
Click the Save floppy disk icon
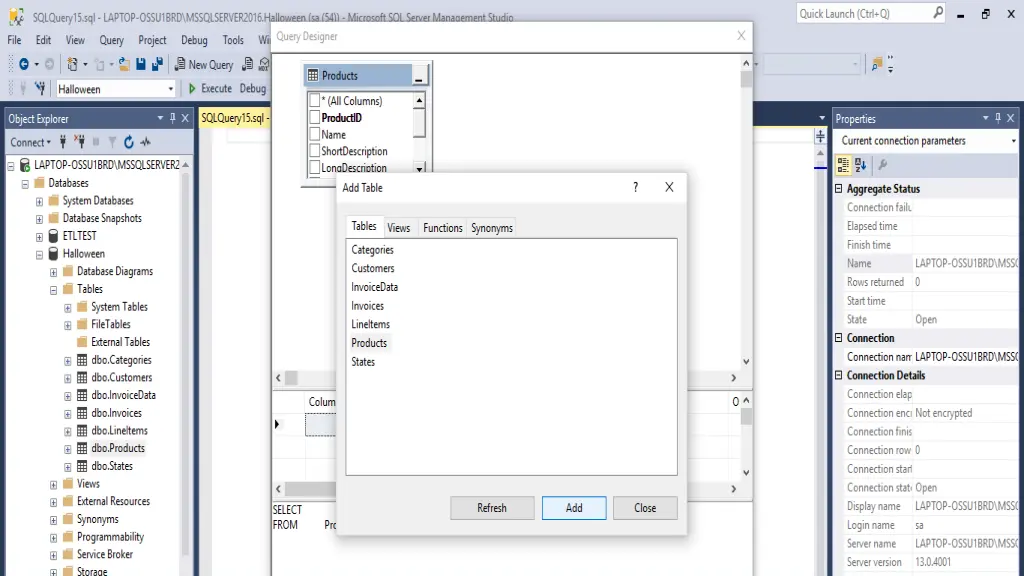pyautogui.click(x=140, y=64)
